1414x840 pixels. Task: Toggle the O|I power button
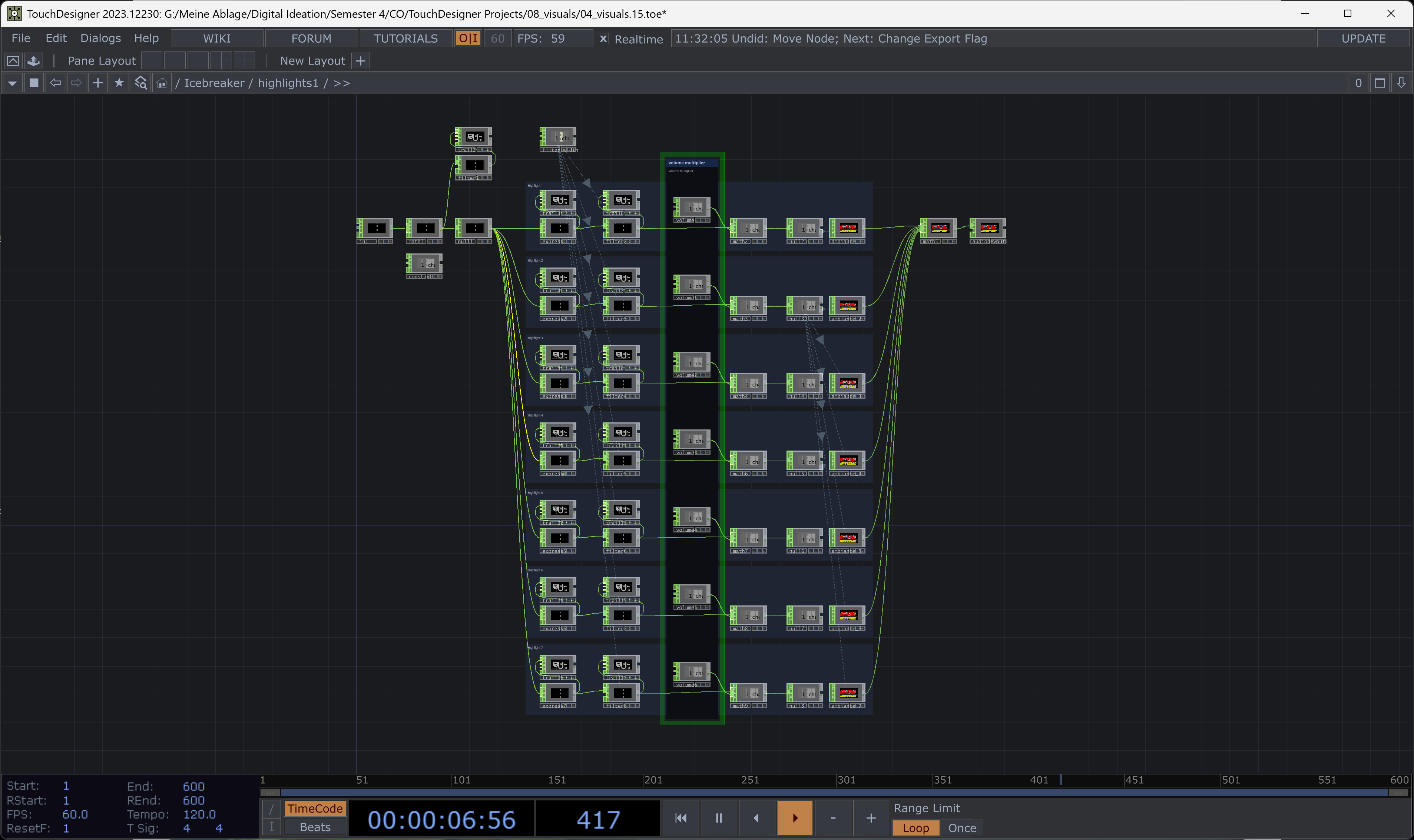[468, 39]
